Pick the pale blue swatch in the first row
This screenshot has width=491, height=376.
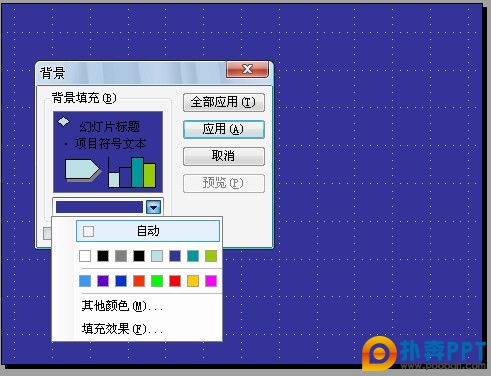pyautogui.click(x=157, y=256)
